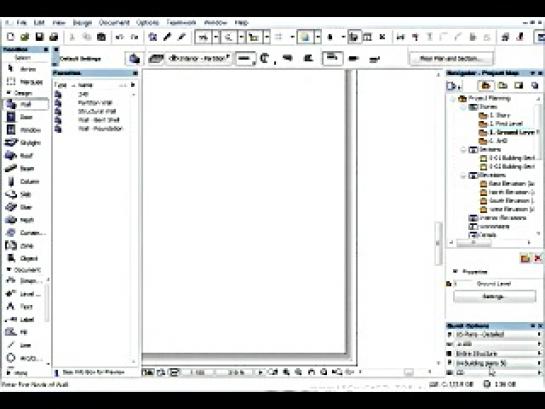This screenshot has width=545, height=409.
Task: Collapse the Design group in the toolbox
Action: (8, 93)
